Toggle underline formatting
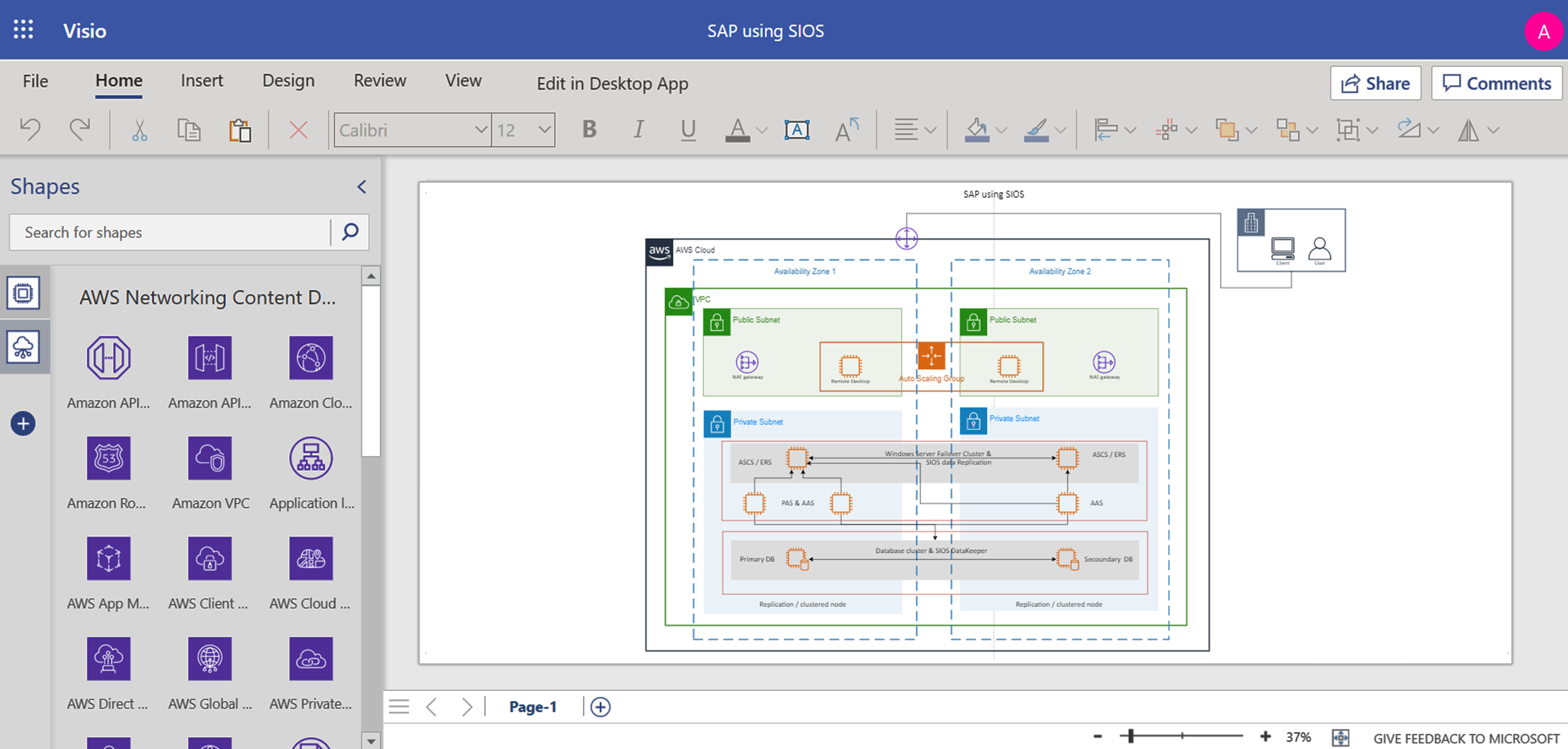The width and height of the screenshot is (1568, 749). [x=687, y=129]
